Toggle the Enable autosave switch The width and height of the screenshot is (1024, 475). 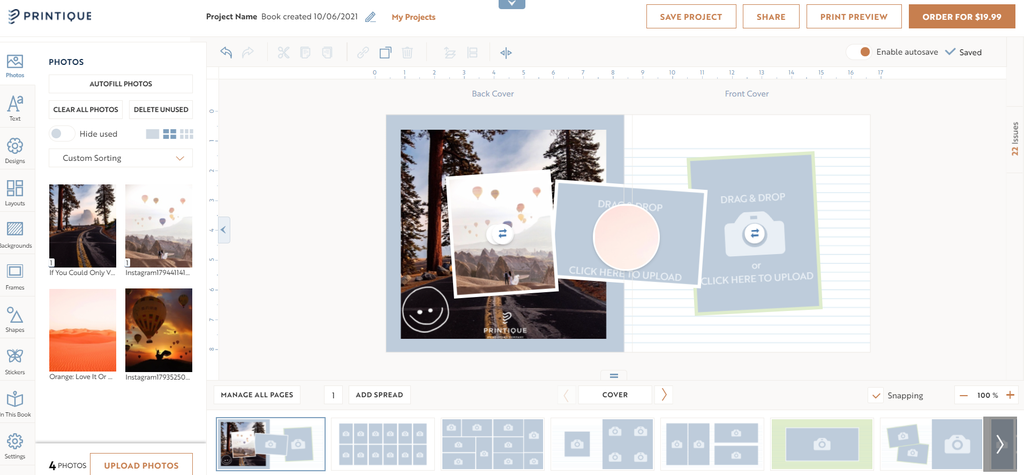point(858,52)
